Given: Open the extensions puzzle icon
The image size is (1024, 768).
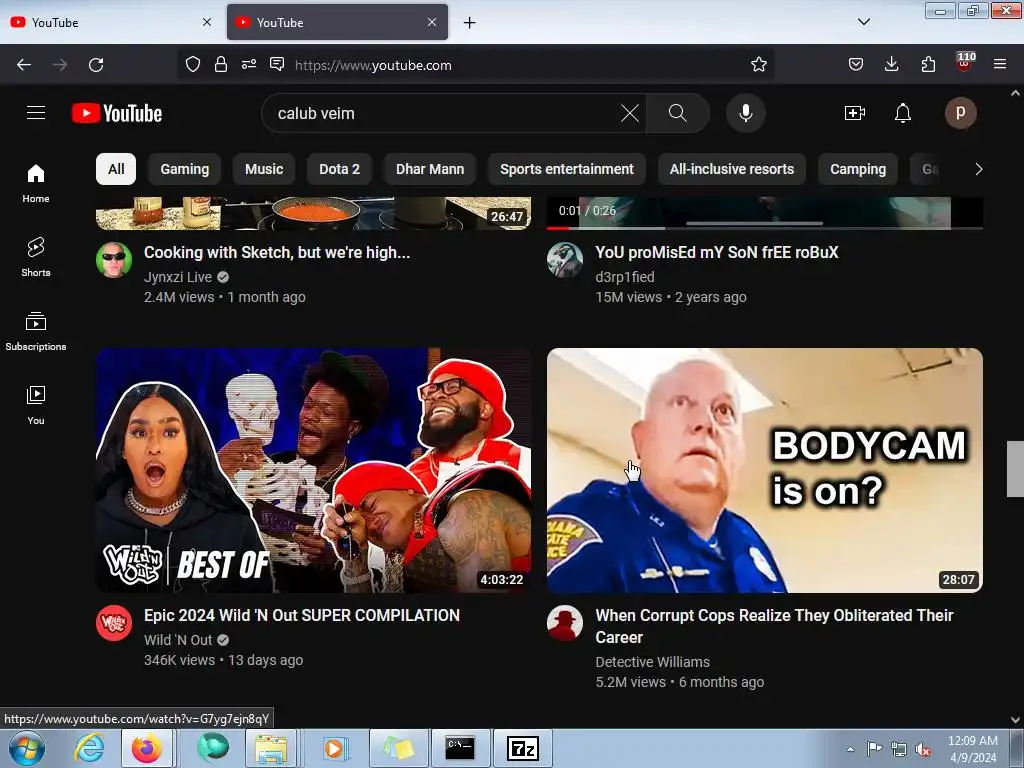Looking at the screenshot, I should [x=928, y=64].
